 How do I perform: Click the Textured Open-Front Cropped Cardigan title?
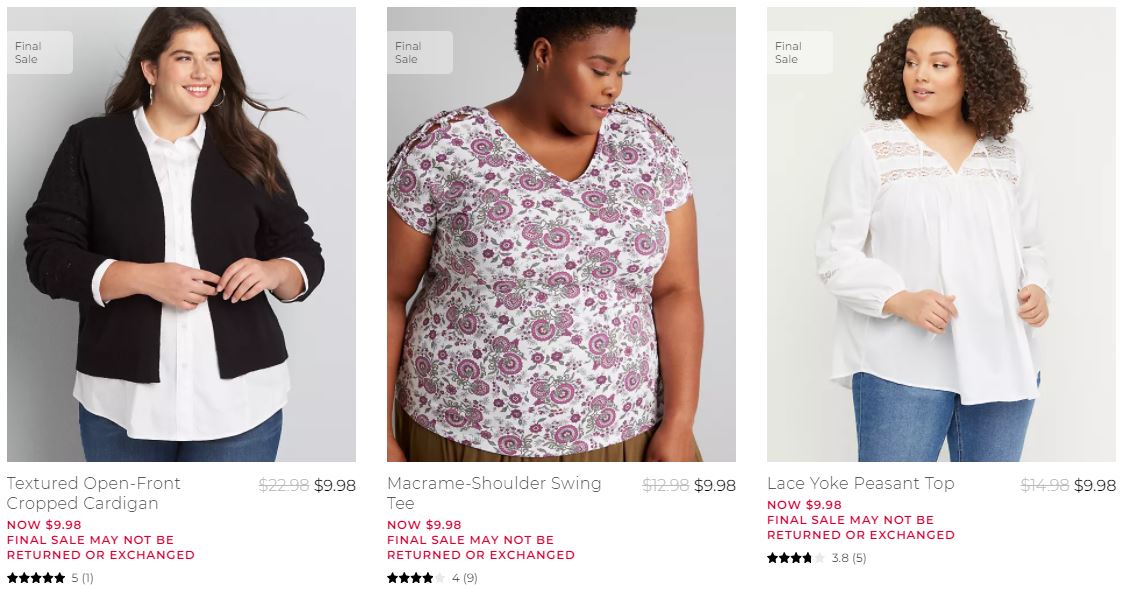pos(94,493)
